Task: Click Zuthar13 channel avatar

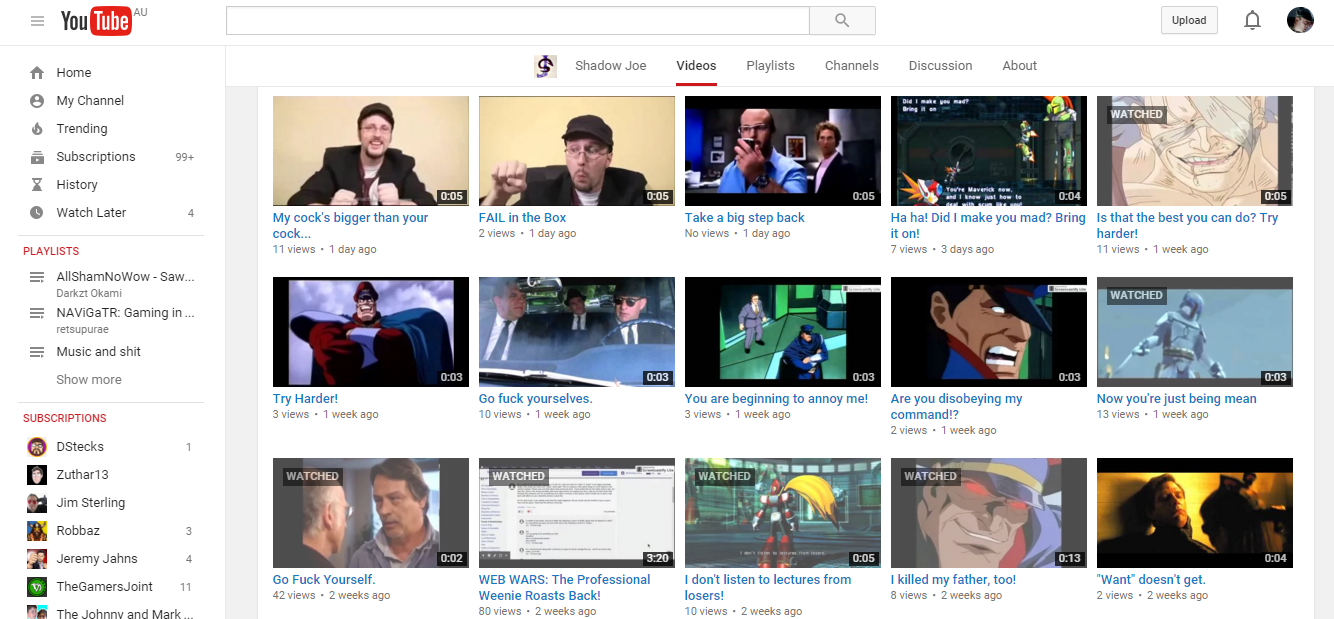Action: 37,475
